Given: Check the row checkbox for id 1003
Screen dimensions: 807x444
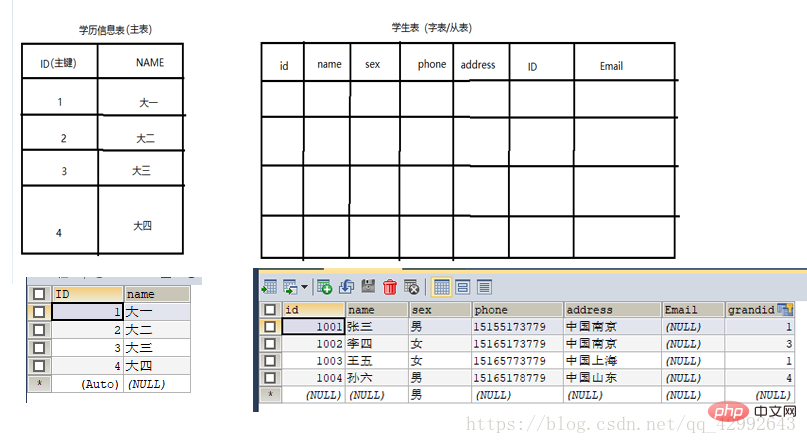Looking at the screenshot, I should point(270,360).
